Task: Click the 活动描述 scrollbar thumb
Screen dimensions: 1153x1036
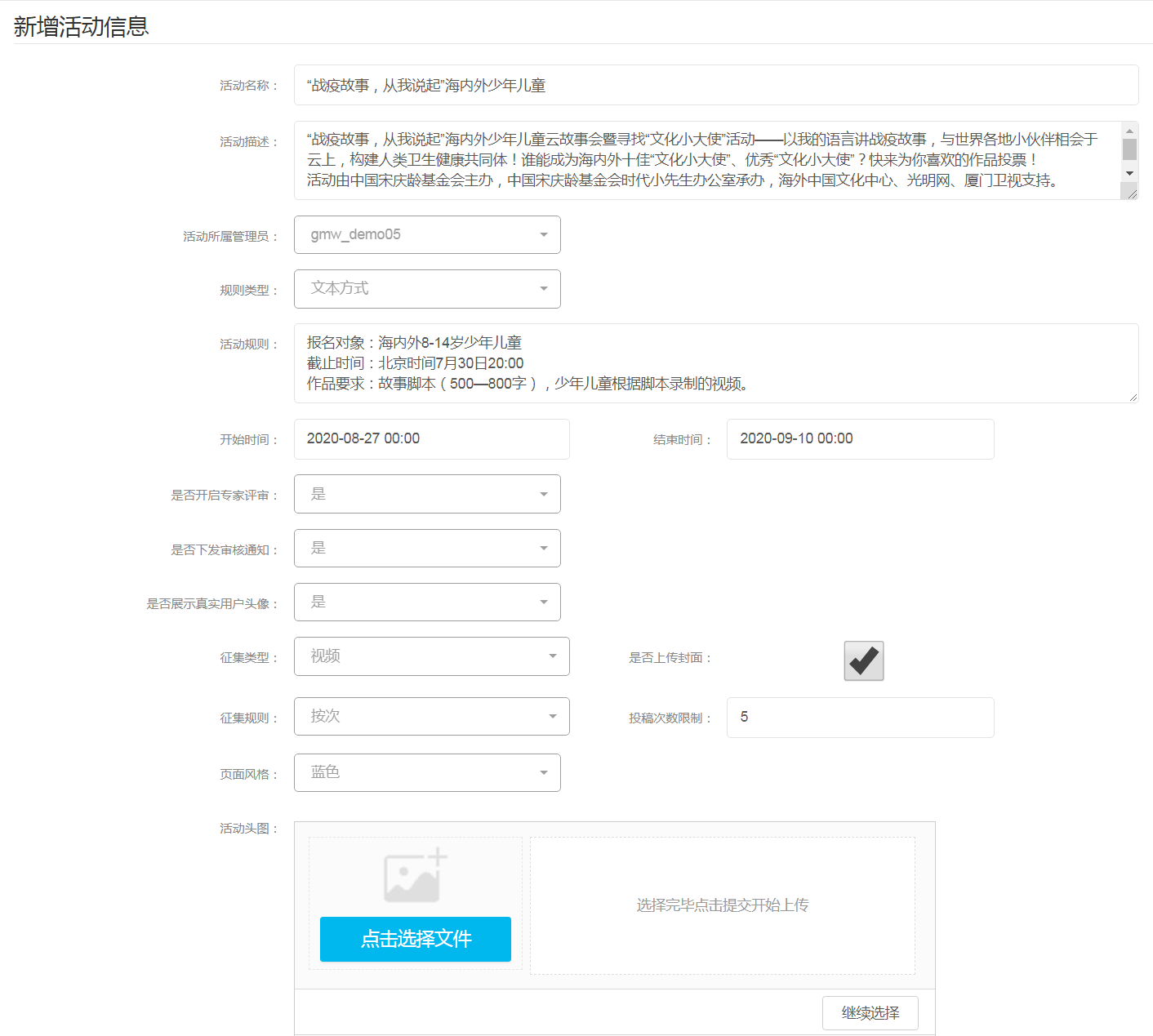Action: pyautogui.click(x=1129, y=149)
